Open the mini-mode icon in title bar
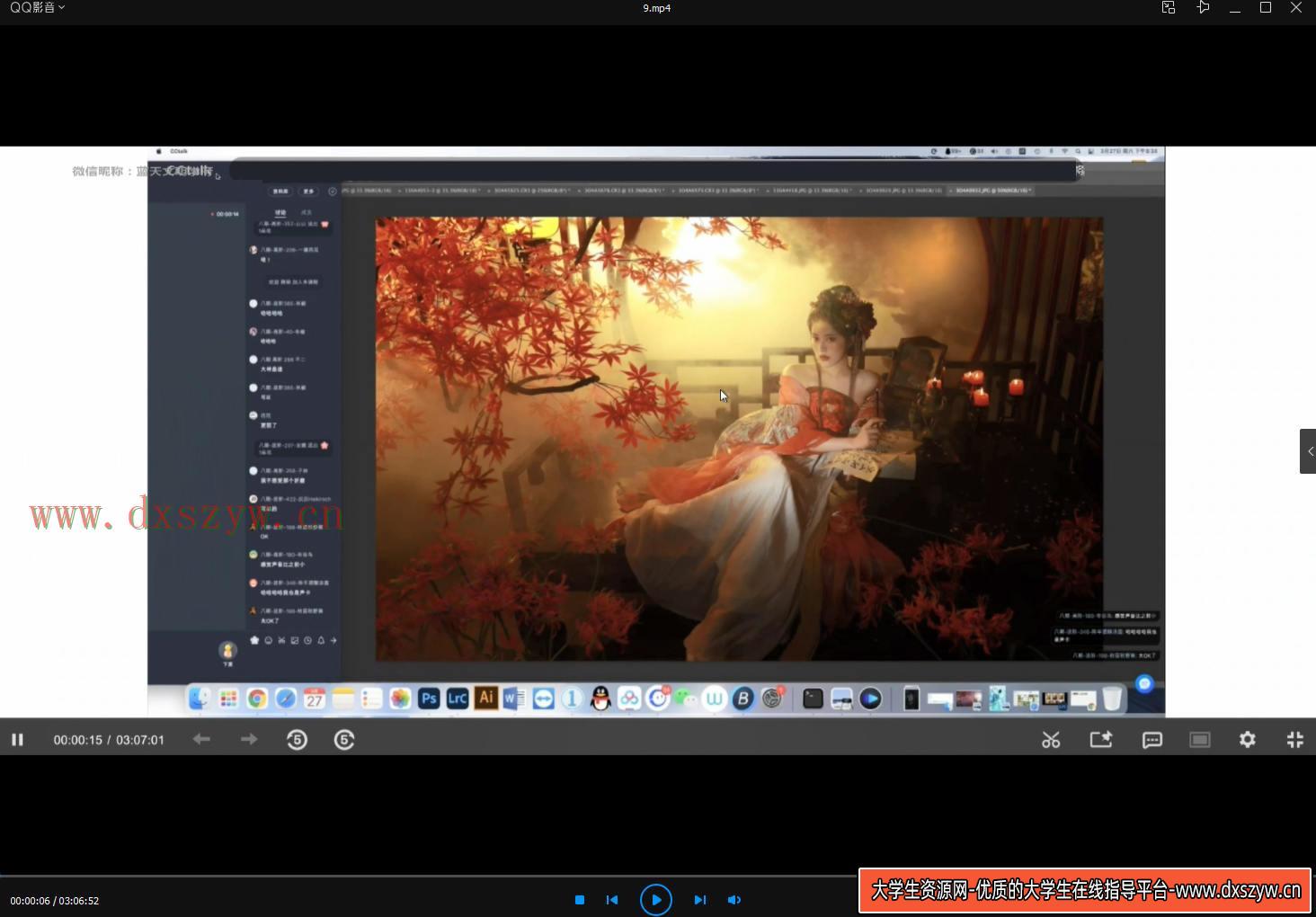 [x=1169, y=7]
